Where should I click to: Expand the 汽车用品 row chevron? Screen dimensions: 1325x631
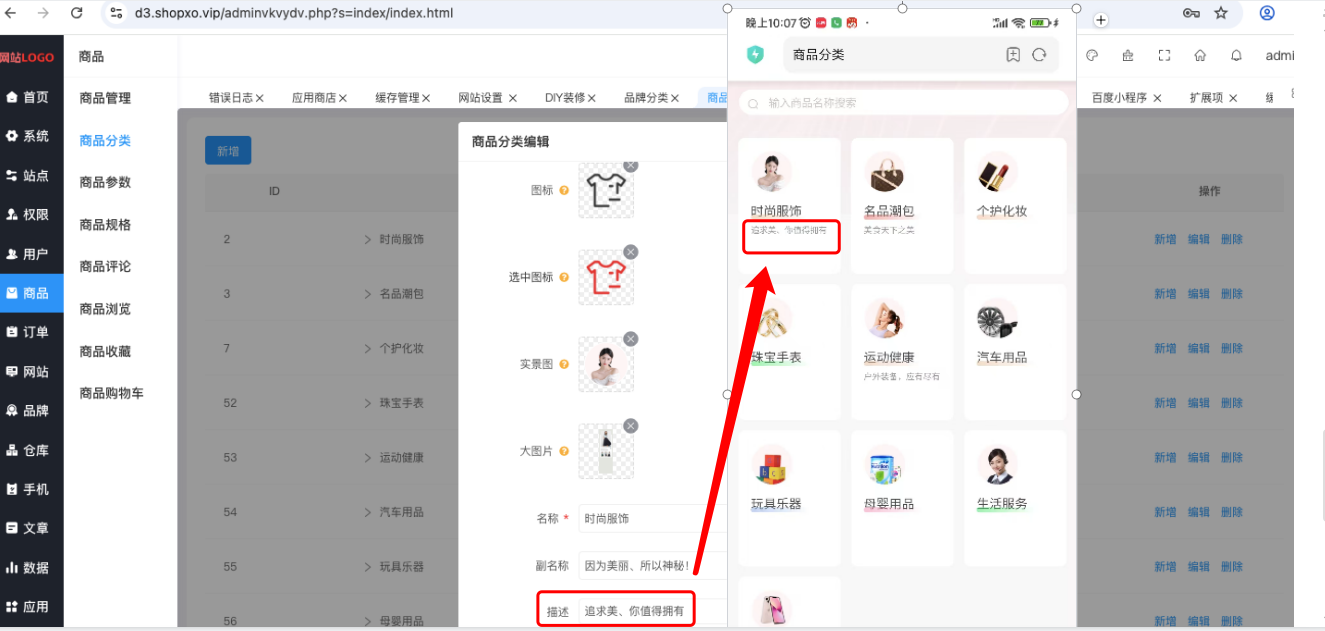point(367,512)
